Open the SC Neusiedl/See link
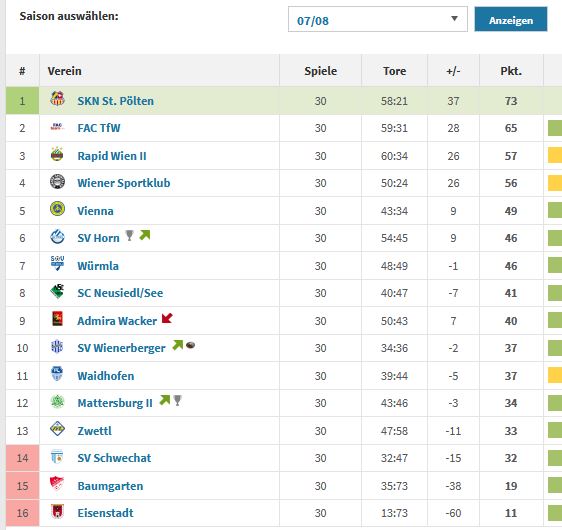 [x=120, y=293]
